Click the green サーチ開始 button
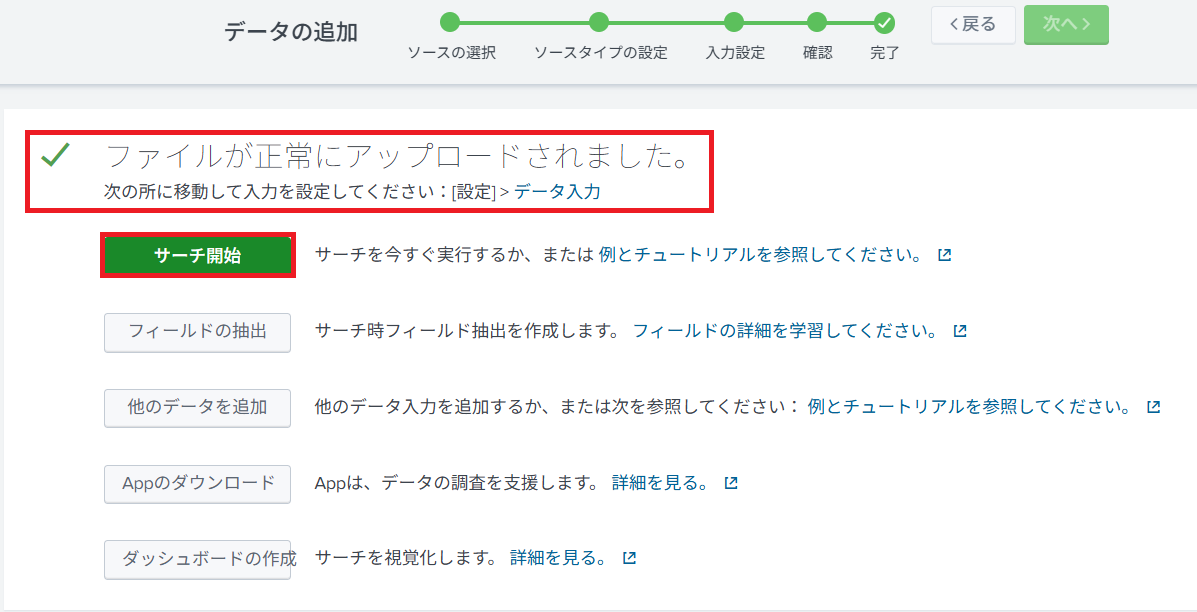 click(198, 256)
